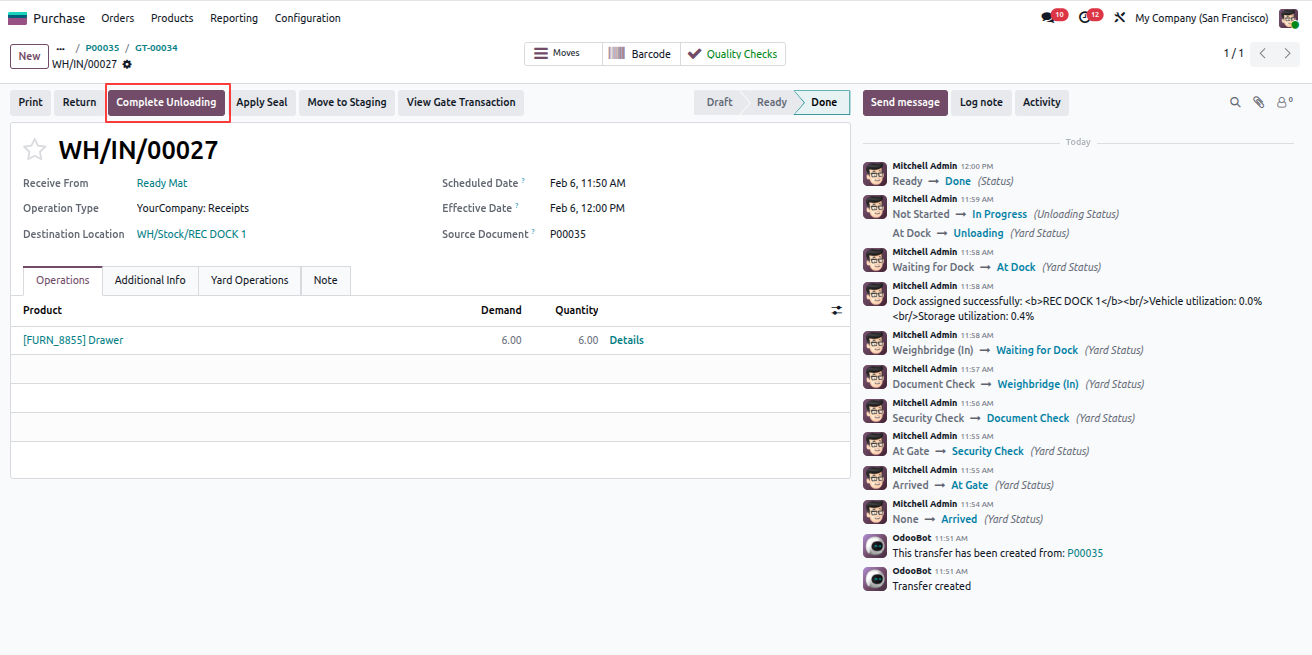Expand breadcrumb ellipsis menu

coord(60,48)
